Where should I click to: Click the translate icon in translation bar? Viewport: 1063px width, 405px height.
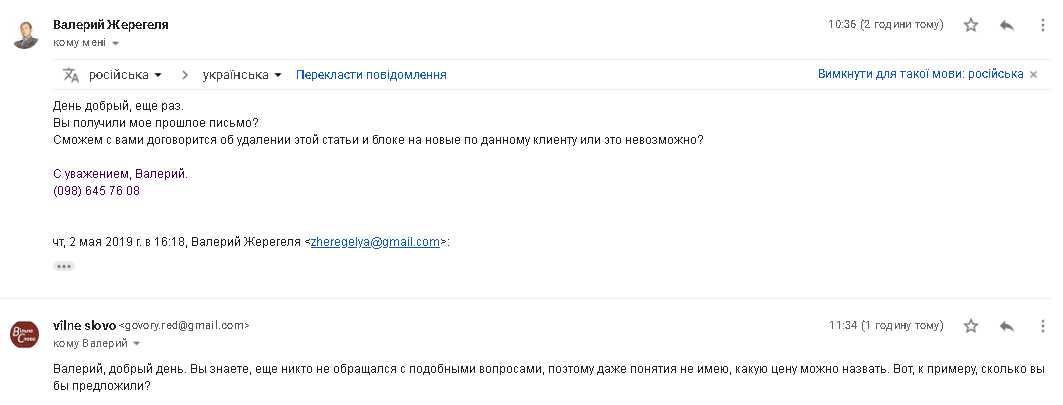click(x=70, y=75)
